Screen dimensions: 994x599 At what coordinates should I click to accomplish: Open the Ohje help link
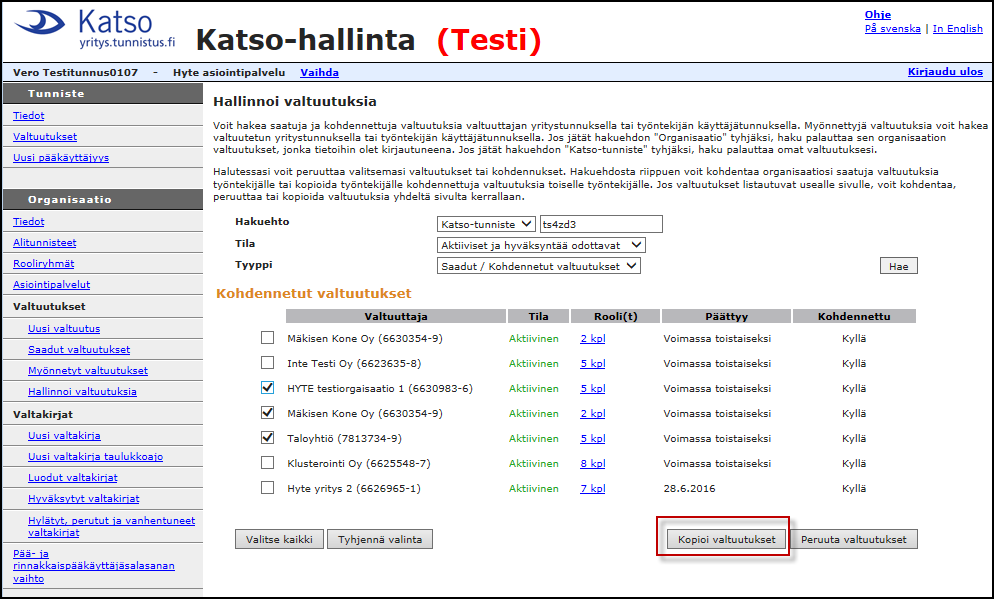[x=877, y=15]
